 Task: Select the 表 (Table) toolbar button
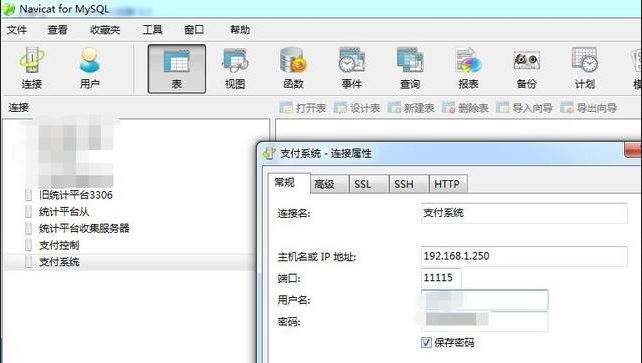176,69
